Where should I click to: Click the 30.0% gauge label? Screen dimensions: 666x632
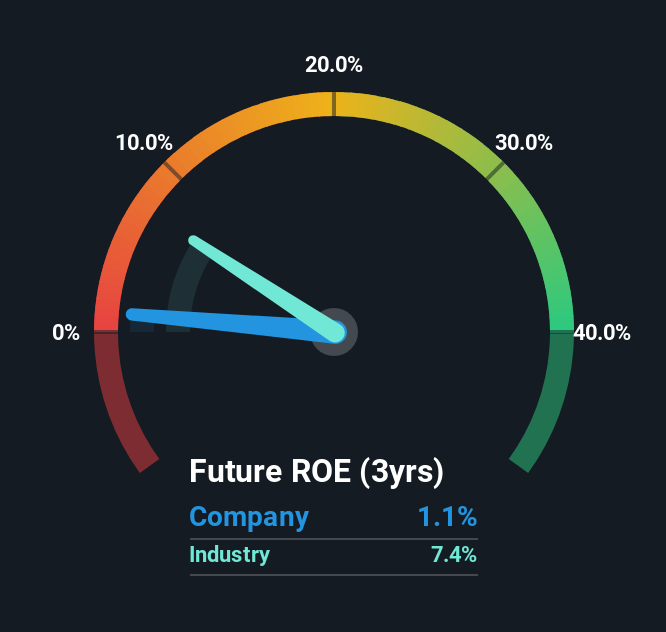point(524,143)
